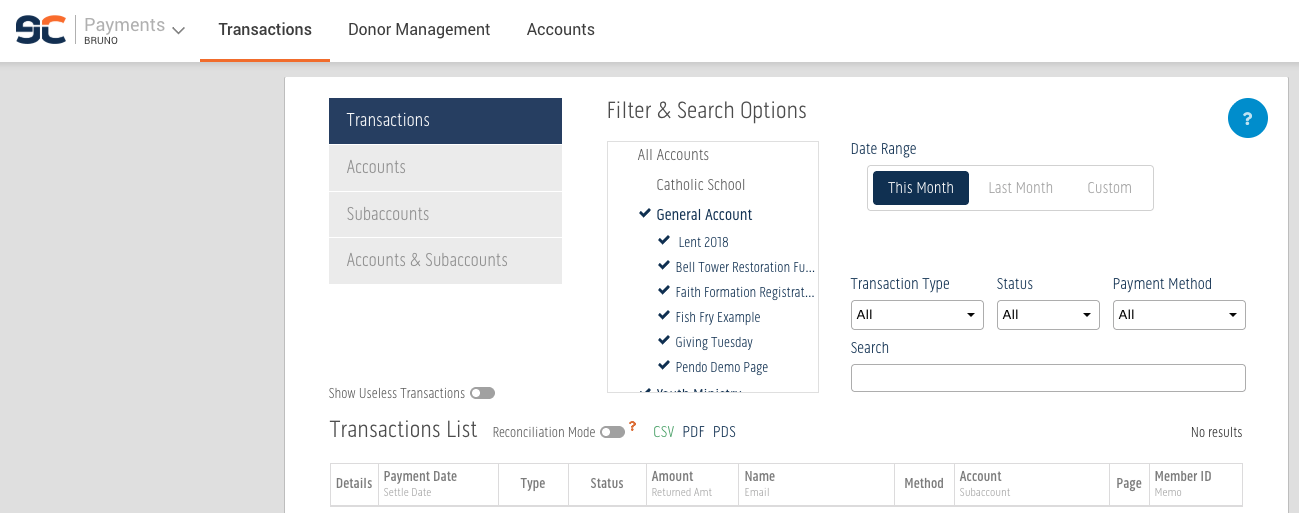Click the SC logo icon
The height and width of the screenshot is (513, 1299).
pyautogui.click(x=41, y=30)
